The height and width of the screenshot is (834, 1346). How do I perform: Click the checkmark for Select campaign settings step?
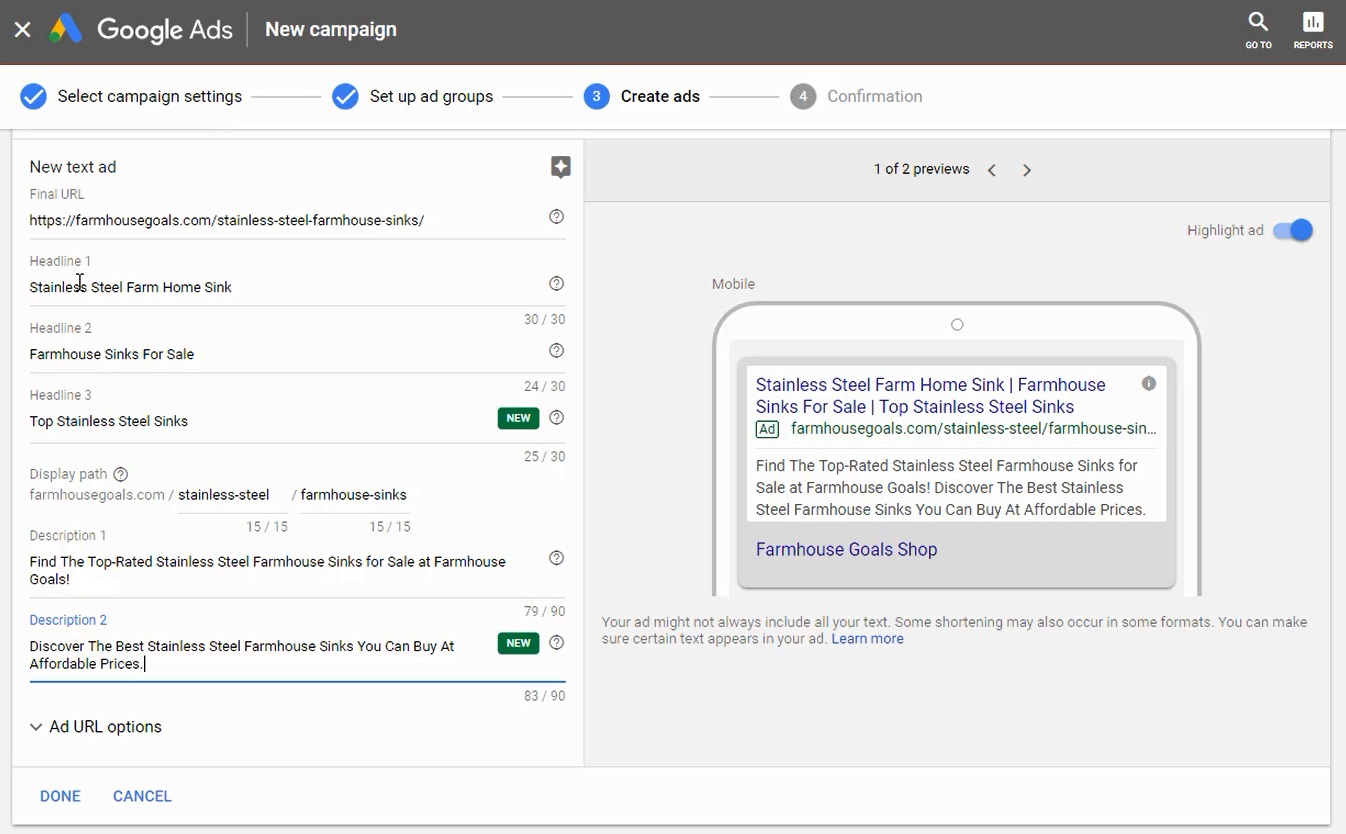click(33, 97)
